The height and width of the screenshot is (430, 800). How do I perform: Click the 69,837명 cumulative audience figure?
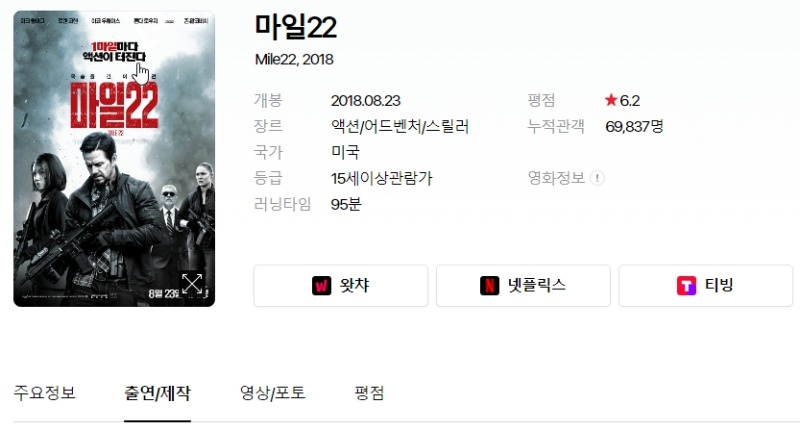click(634, 127)
